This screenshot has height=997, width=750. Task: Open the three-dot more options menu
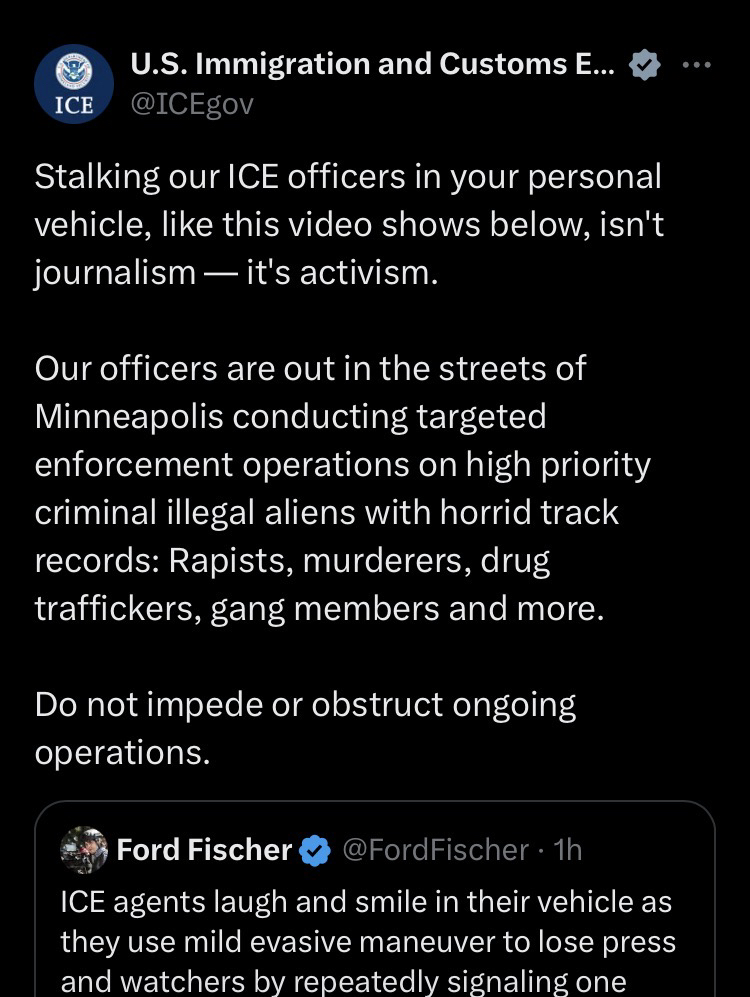coord(696,66)
